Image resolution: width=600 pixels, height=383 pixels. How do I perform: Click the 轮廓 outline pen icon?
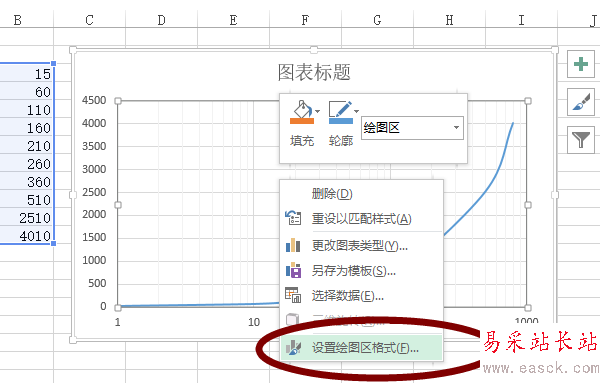(341, 112)
